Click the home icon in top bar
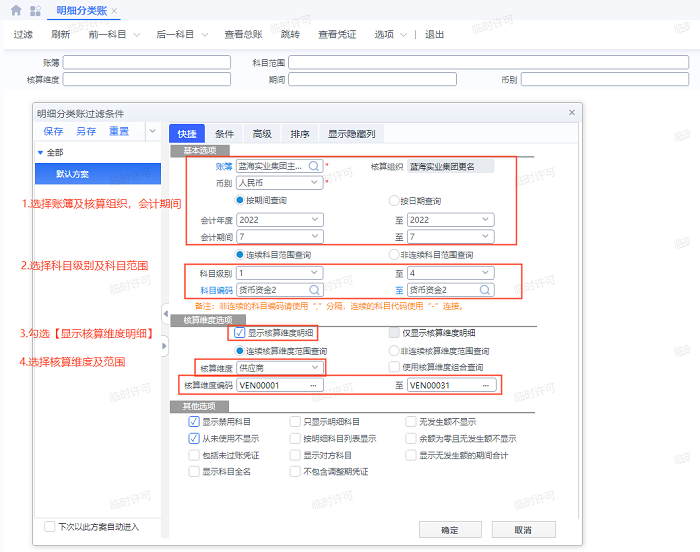The width and height of the screenshot is (700, 552). pos(15,10)
